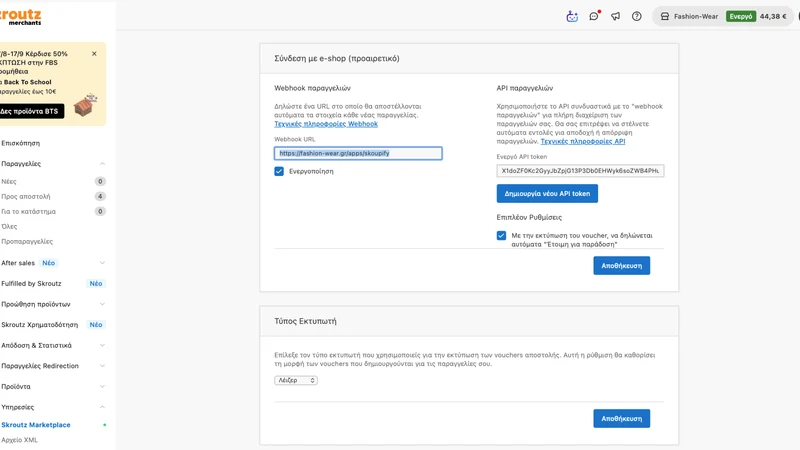The width and height of the screenshot is (800, 450).
Task: Expand the Απόδοση & Στατιστικά section
Action: (x=102, y=345)
